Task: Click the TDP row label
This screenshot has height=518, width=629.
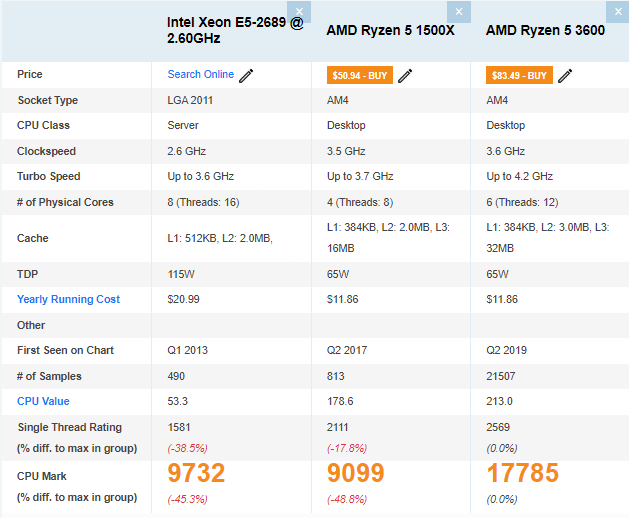Action: tap(27, 274)
